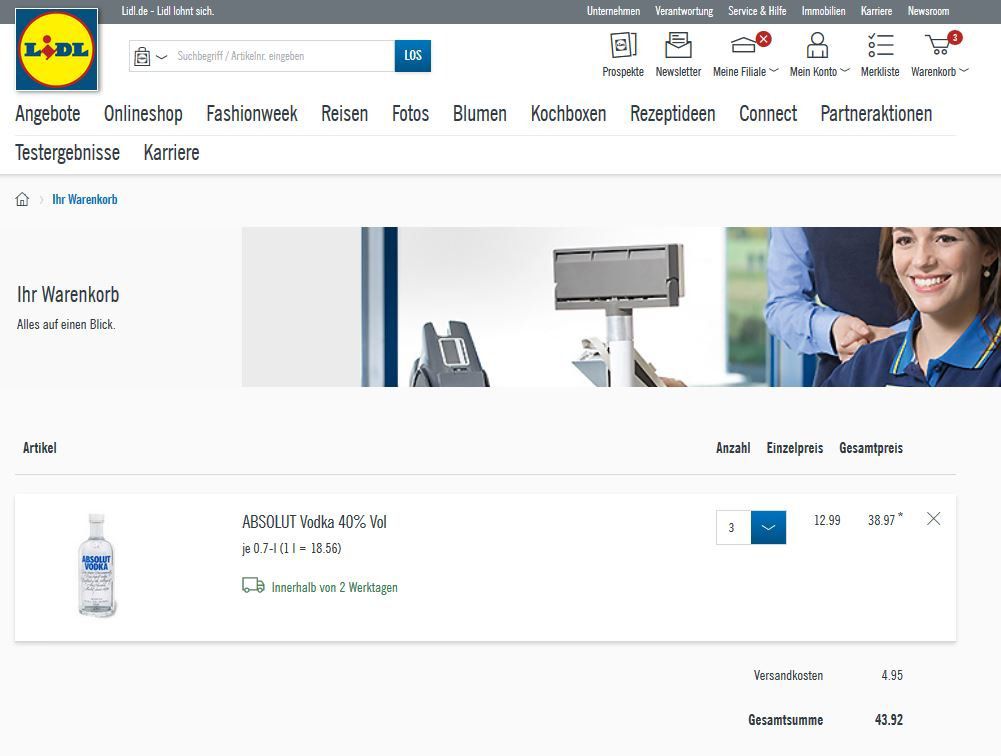Screen dimensions: 1001x756
Task: Follow the Karriere link in top bar
Action: [877, 11]
